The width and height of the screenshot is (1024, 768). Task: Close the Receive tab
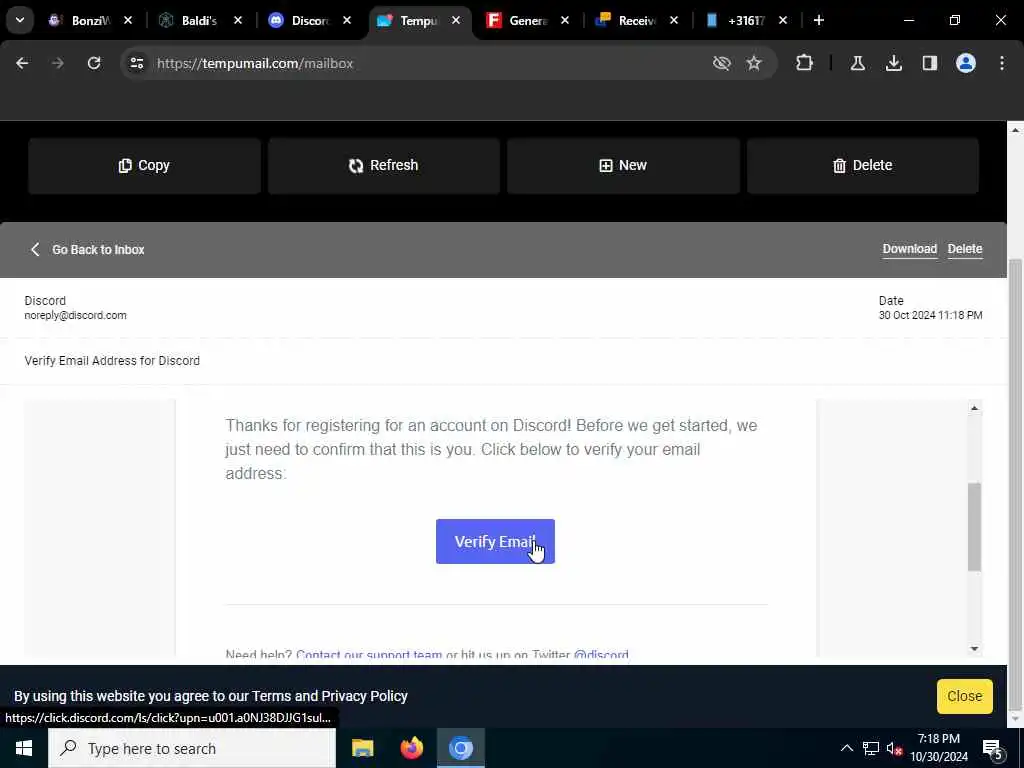674,20
